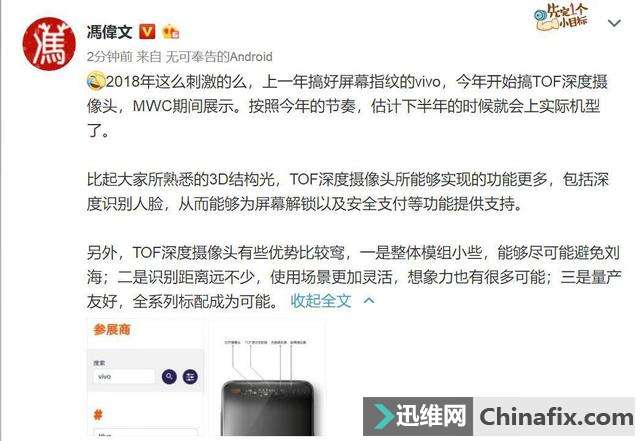Click the 2分钟前 timestamp
The height and width of the screenshot is (441, 640).
[109, 56]
